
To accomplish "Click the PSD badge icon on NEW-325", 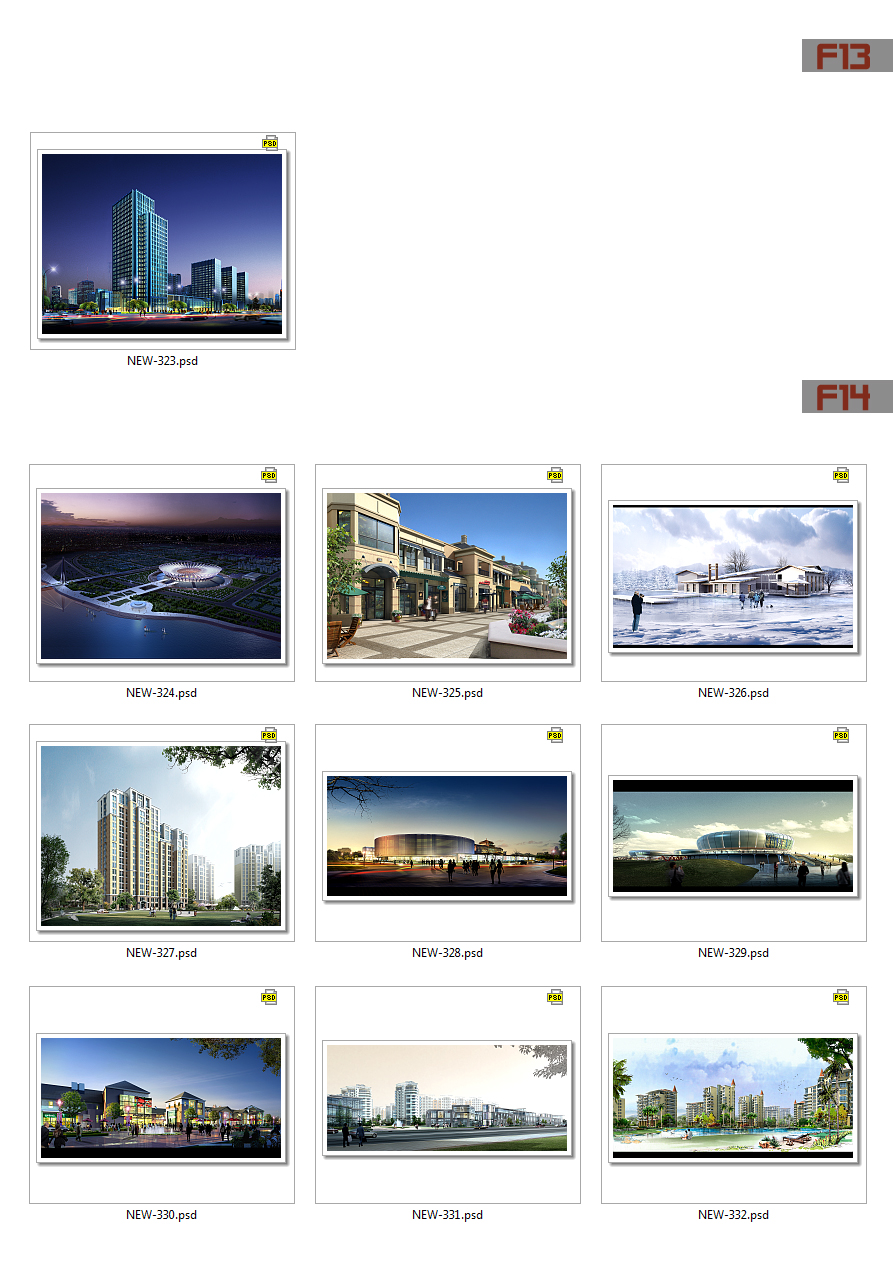I will [x=555, y=475].
